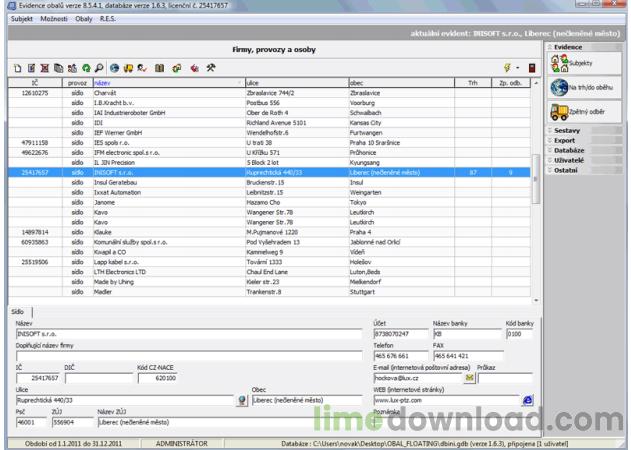Click the red delete record icon
631x450 pixels.
pos(45,68)
